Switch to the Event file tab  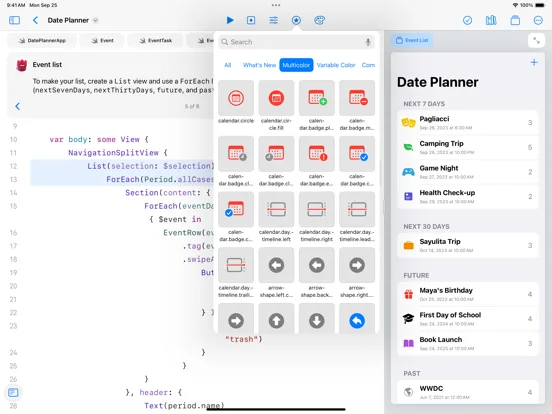point(102,40)
